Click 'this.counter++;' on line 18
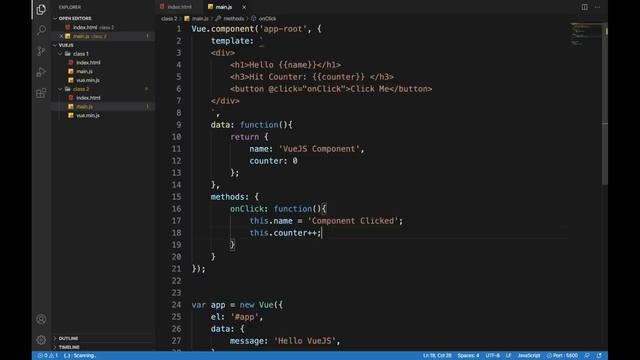The width and height of the screenshot is (640, 360). [285, 233]
